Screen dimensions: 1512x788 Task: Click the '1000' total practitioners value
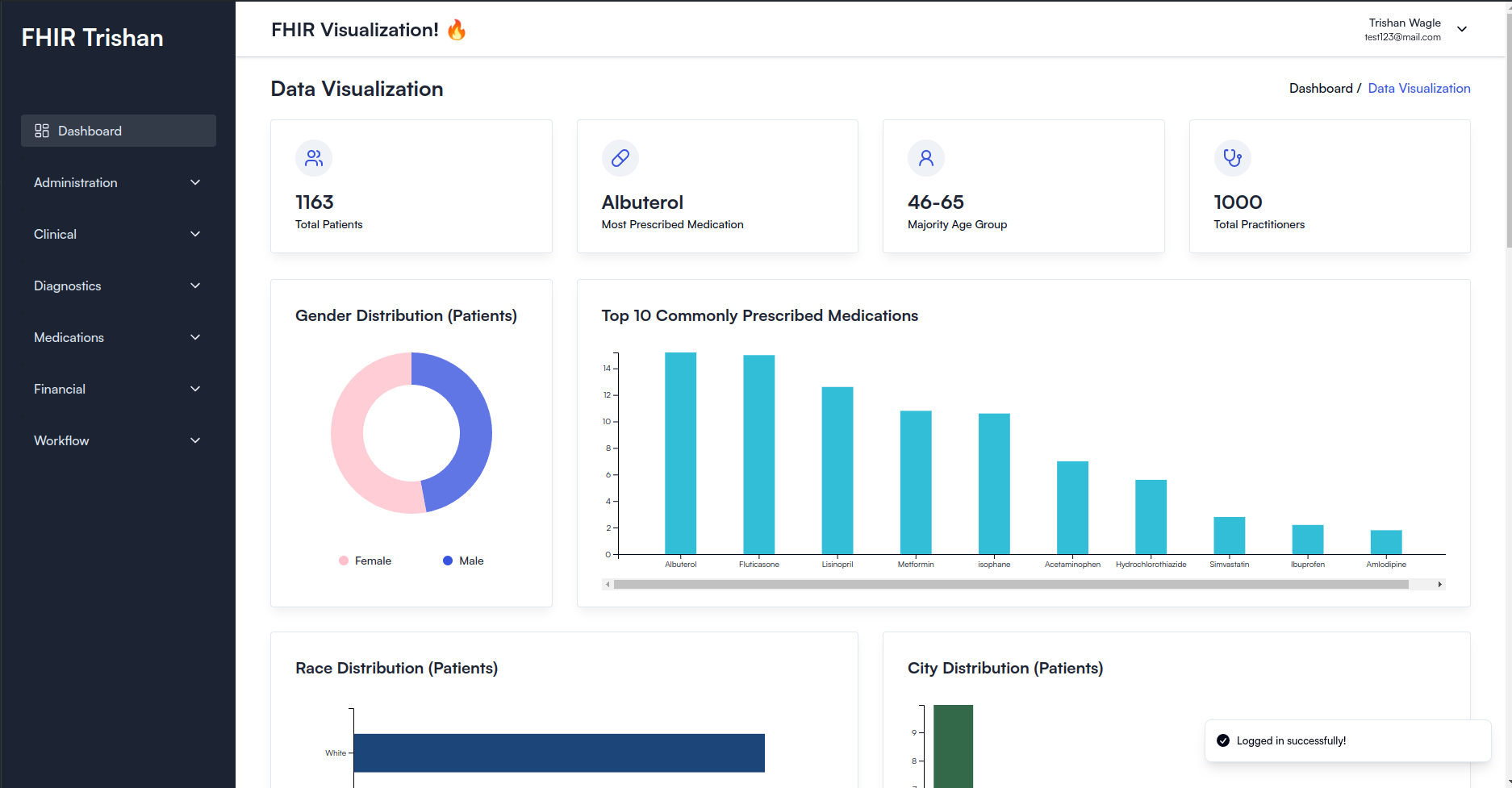[x=1238, y=202]
